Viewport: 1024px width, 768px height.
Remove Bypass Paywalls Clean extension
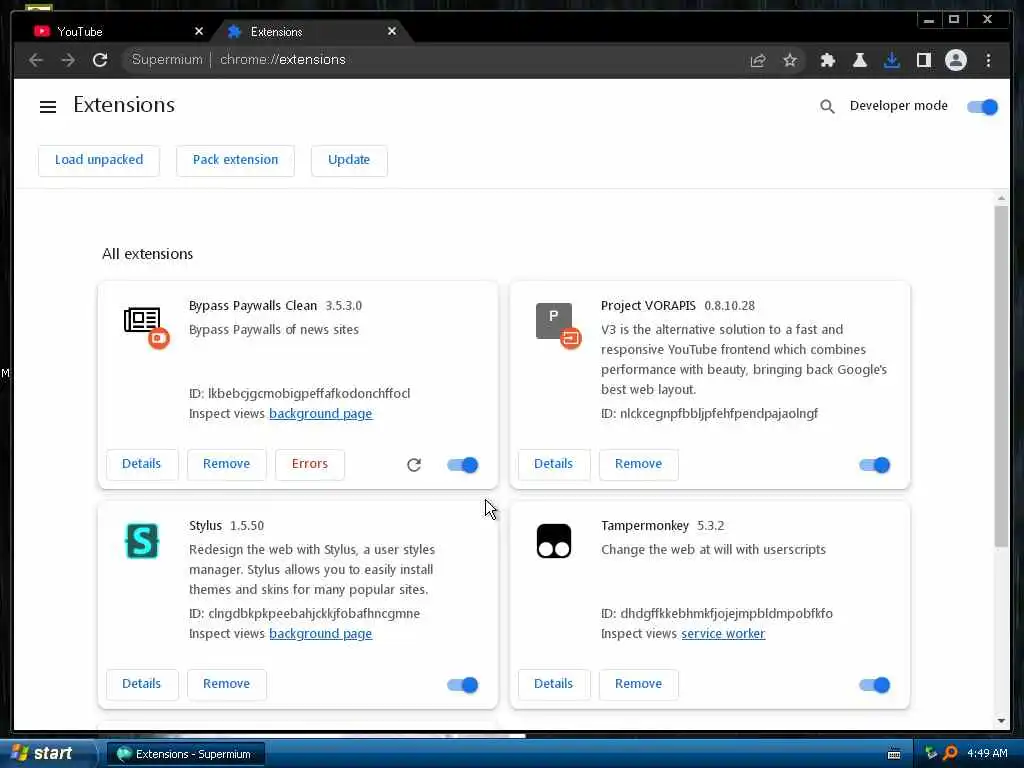(x=227, y=464)
